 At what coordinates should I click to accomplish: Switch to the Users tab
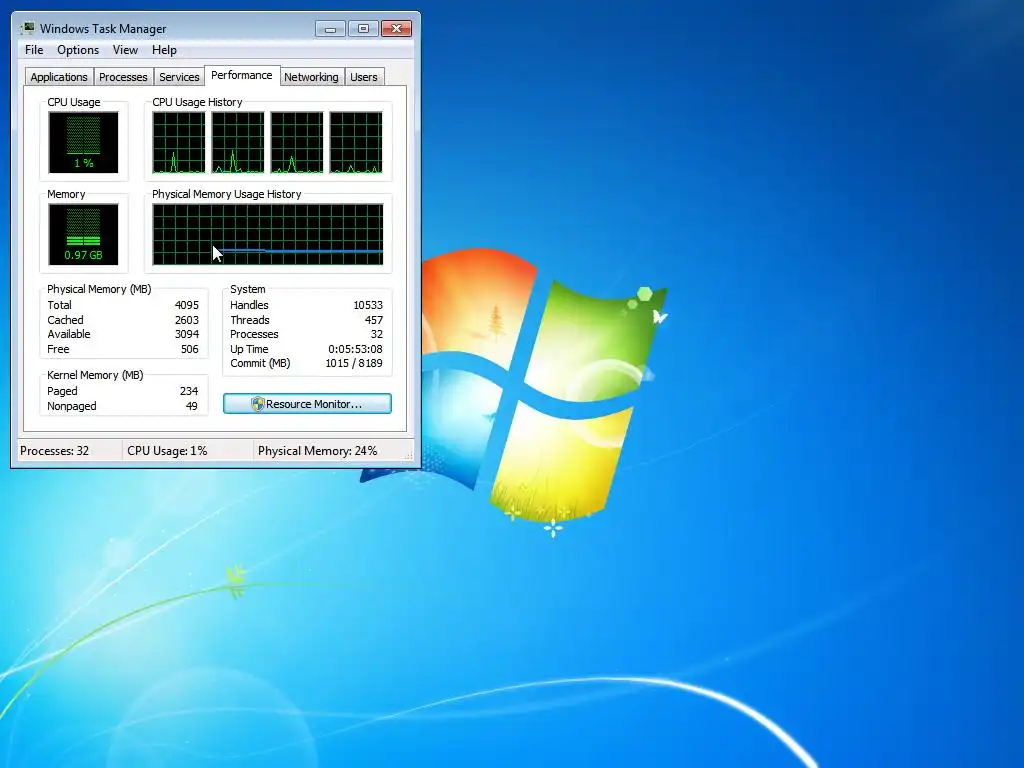tap(364, 77)
